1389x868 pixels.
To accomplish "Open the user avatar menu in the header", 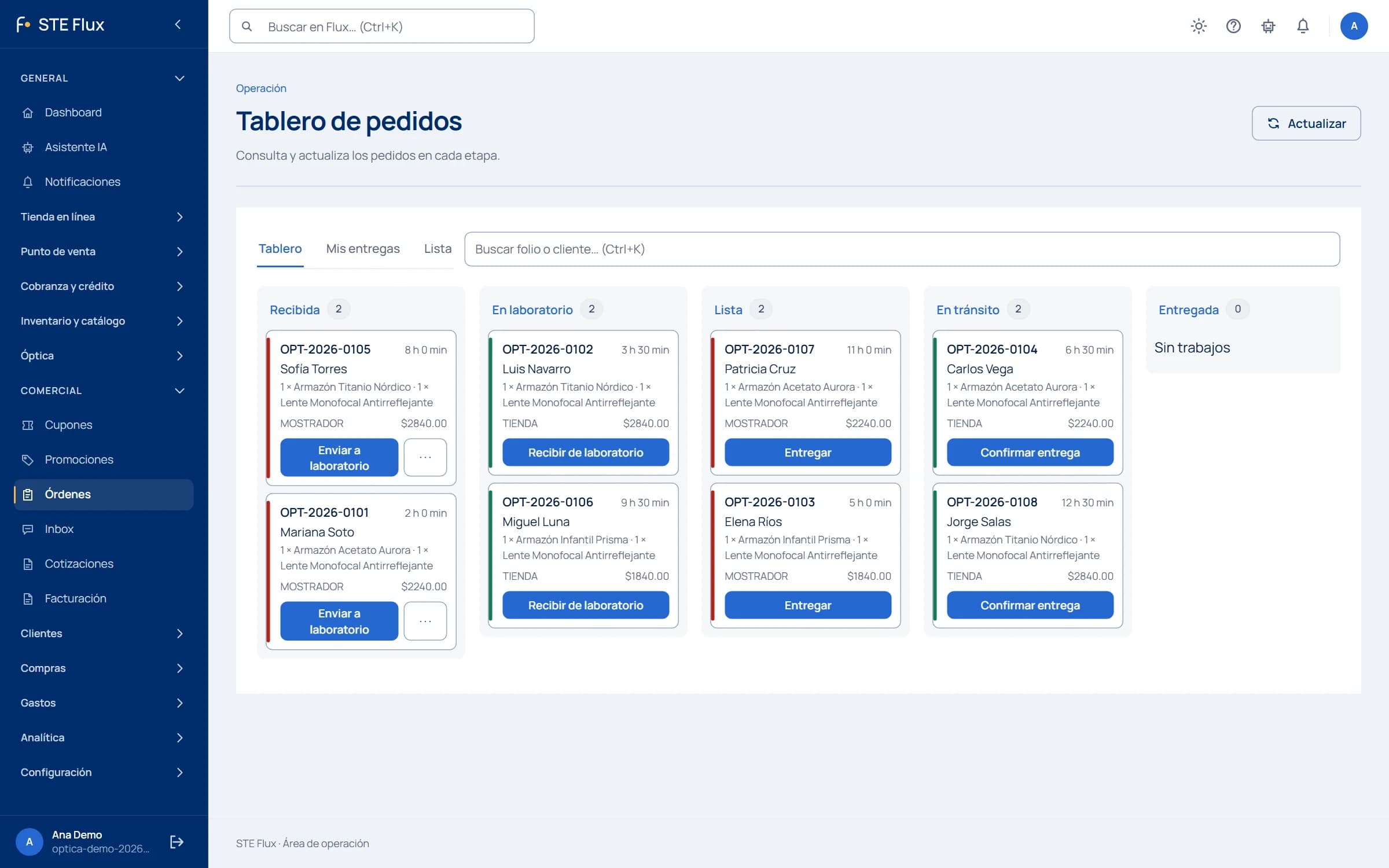I will [x=1354, y=26].
